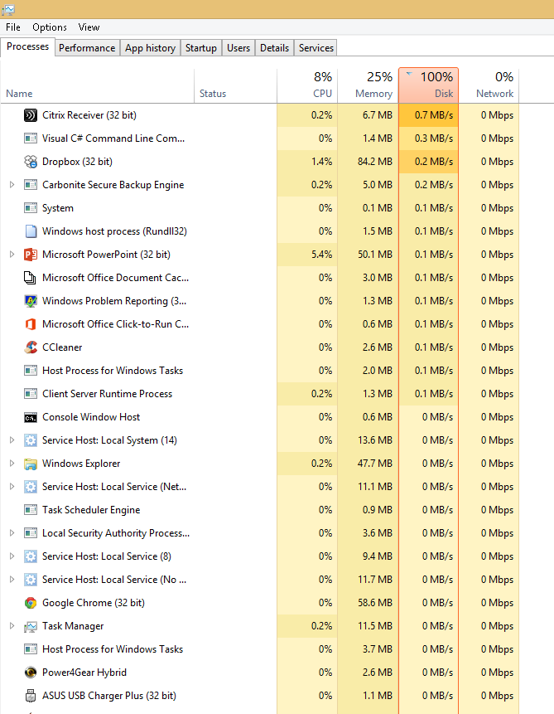Click the Citrix Receiver process icon
554x714 pixels.
[x=30, y=115]
